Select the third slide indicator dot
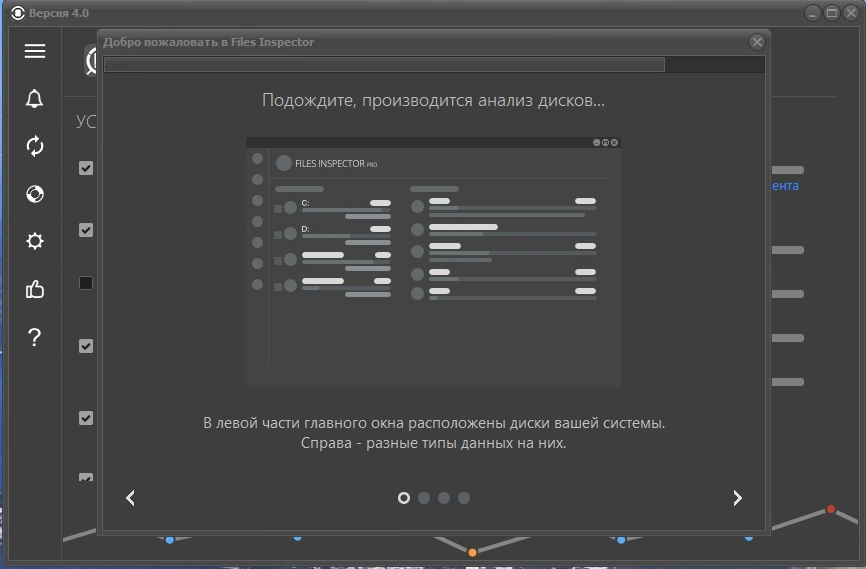The width and height of the screenshot is (866, 569). point(443,498)
